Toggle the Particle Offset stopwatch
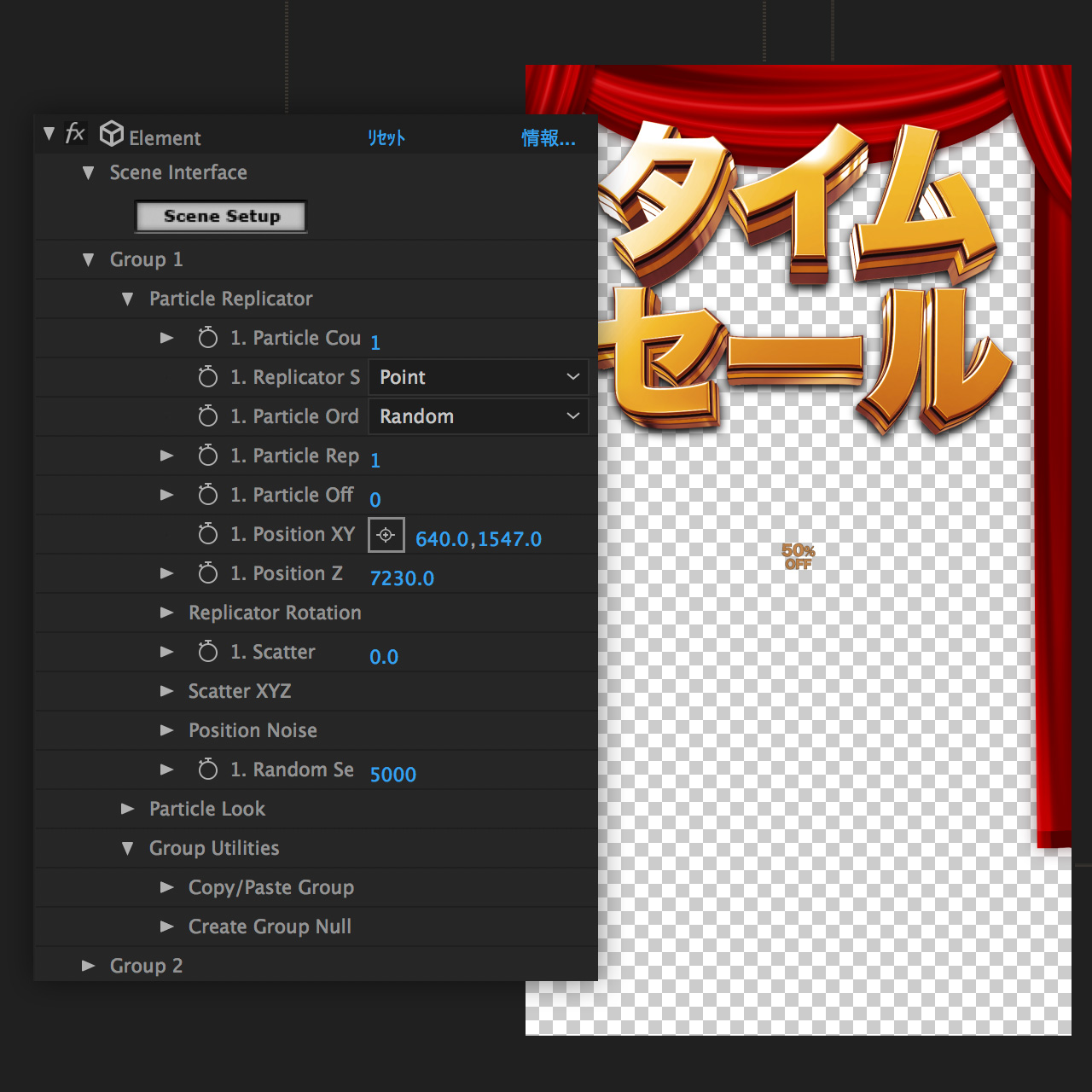 [x=207, y=495]
